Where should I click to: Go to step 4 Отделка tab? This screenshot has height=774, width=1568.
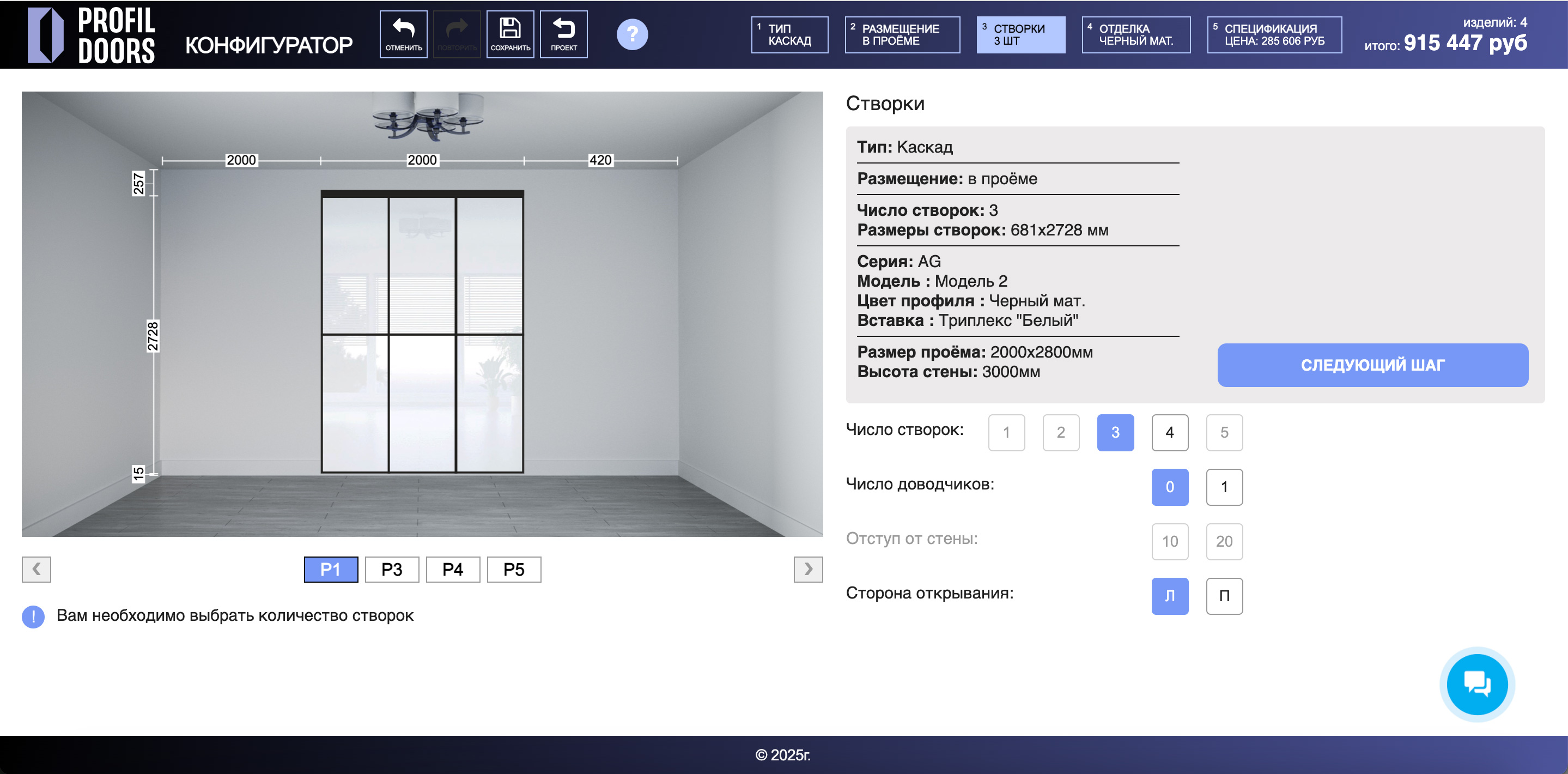1136,35
